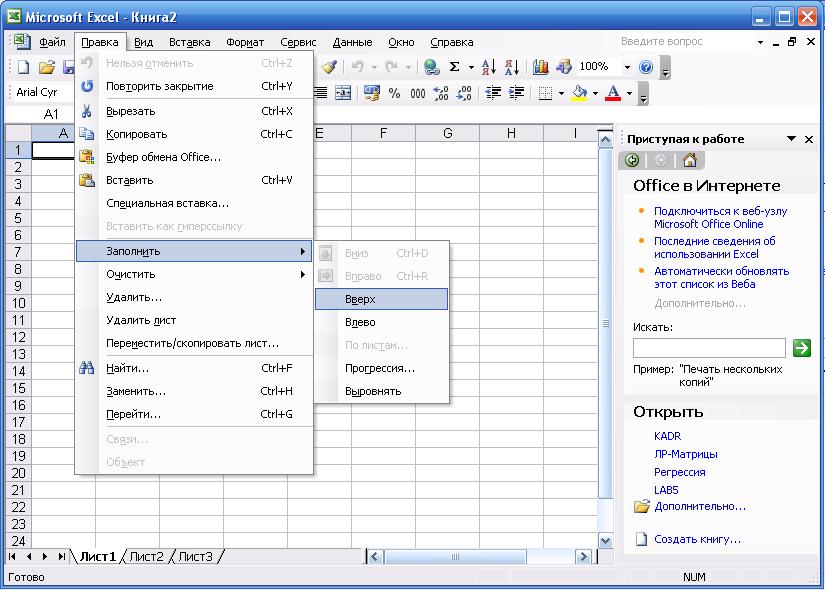
Task: Go Home in the task pane
Action: coord(689,160)
